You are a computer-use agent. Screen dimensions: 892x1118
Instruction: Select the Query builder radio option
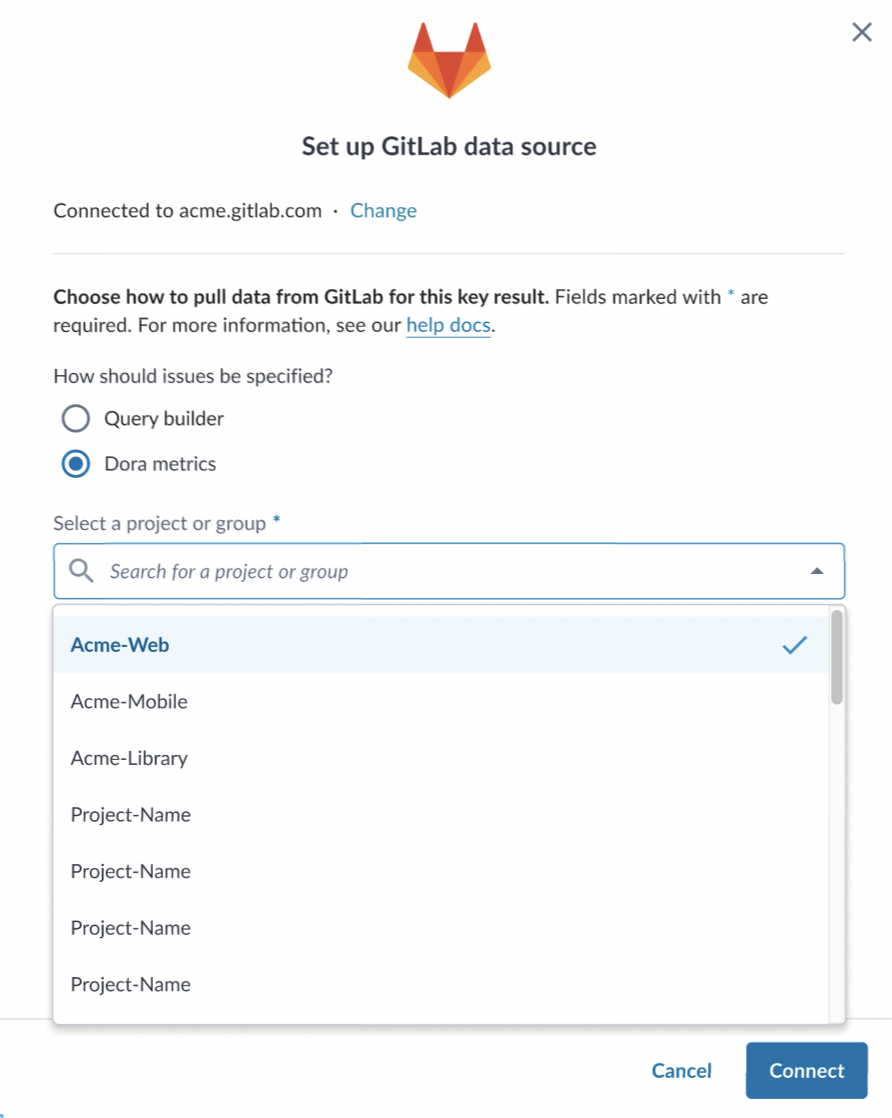[76, 419]
